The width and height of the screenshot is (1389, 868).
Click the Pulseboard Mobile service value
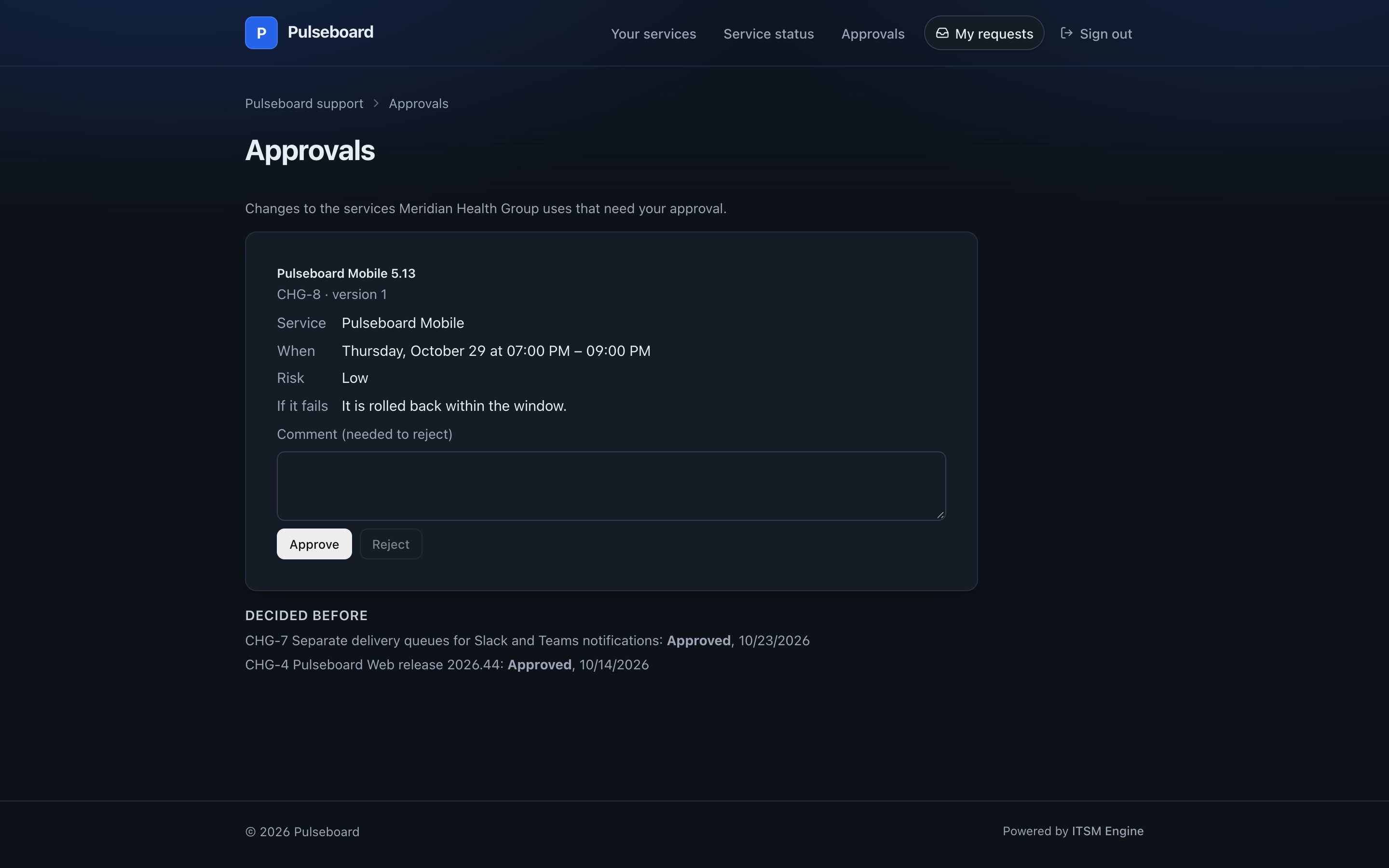click(x=403, y=323)
